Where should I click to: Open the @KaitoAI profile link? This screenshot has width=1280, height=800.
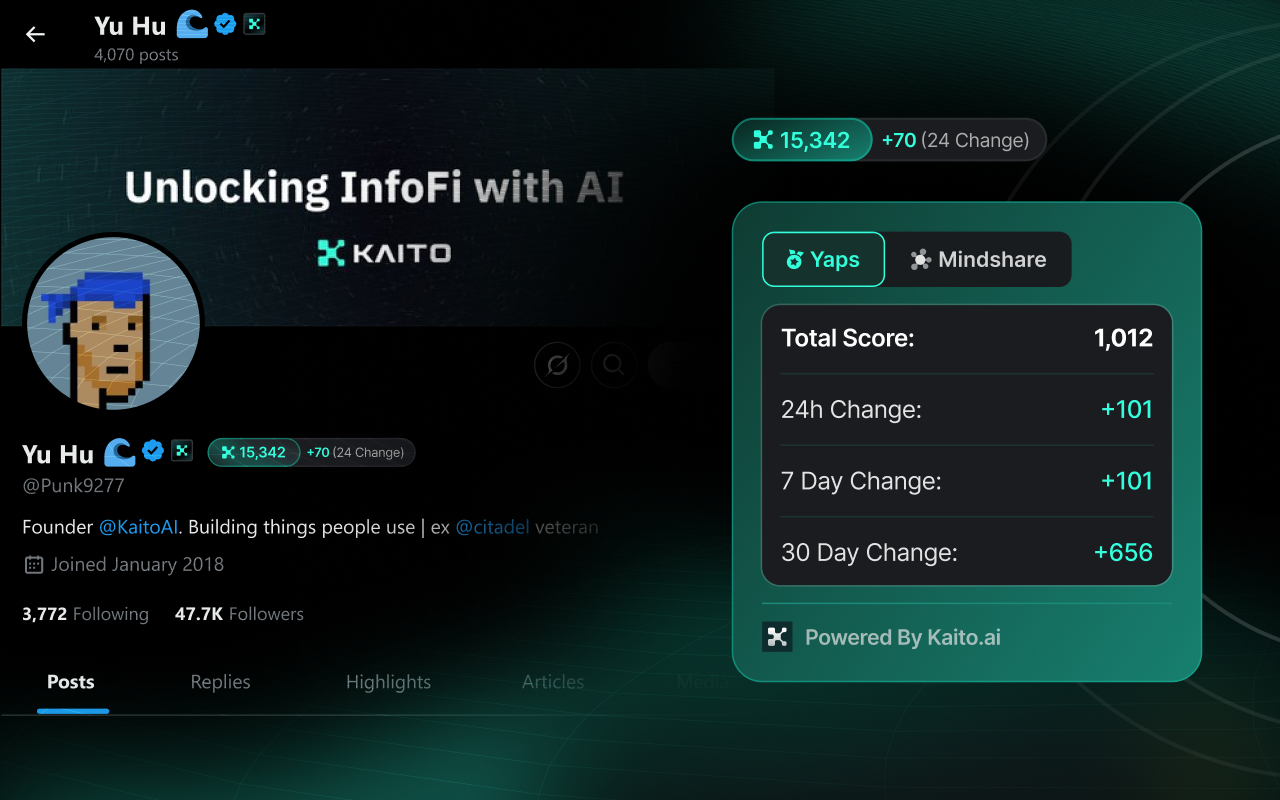coord(138,527)
